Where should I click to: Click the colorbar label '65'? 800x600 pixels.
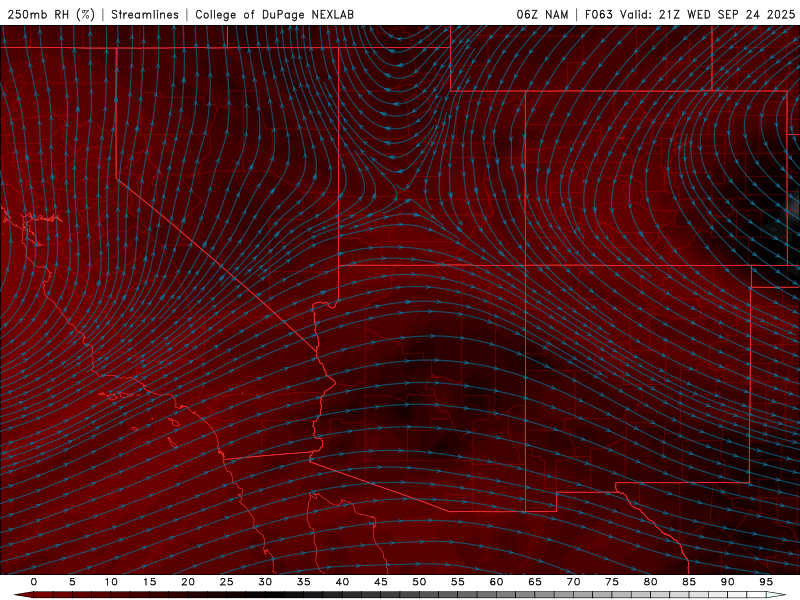535,582
